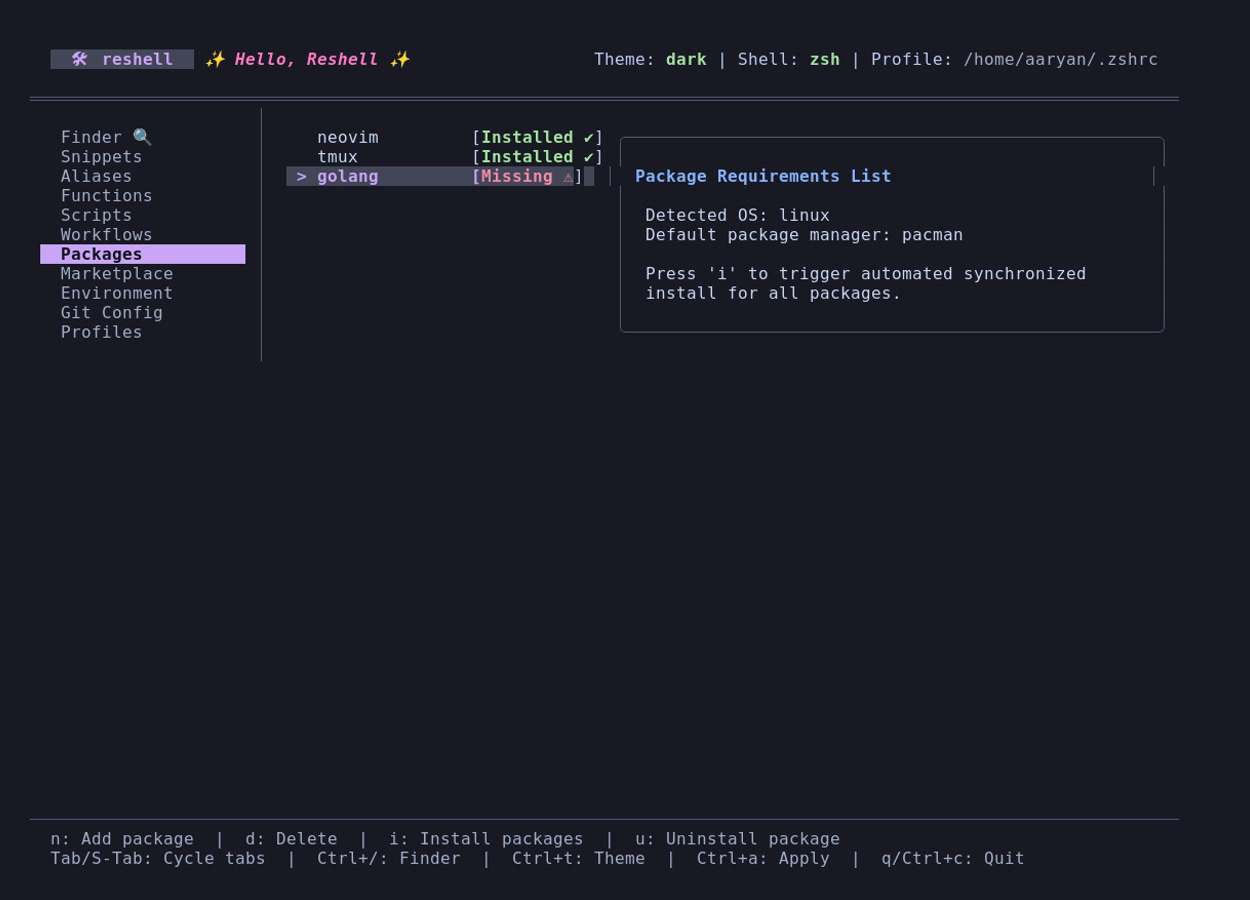Click the Missing status for golang
This screenshot has height=900, width=1250.
click(527, 176)
